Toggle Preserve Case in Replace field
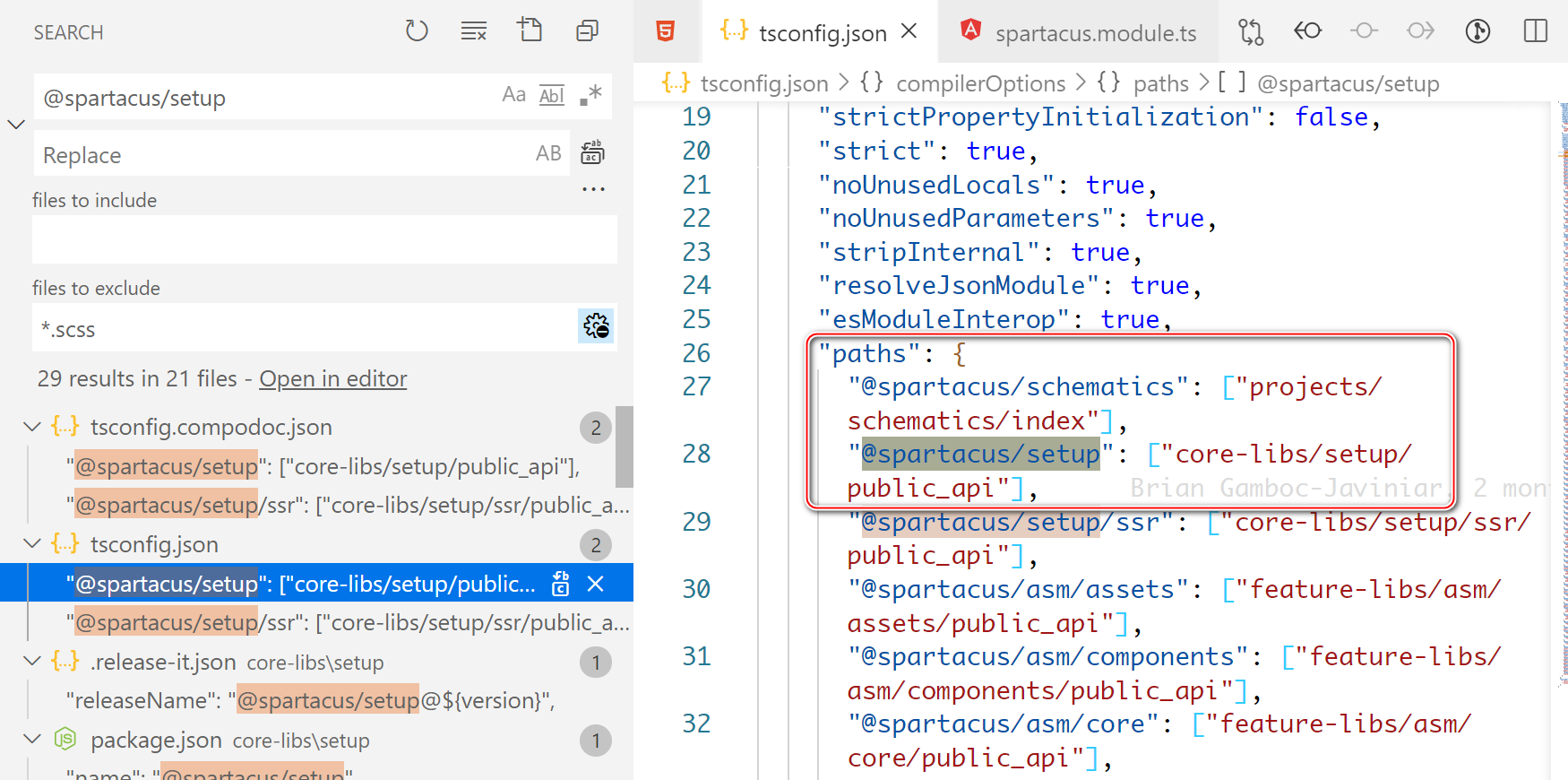The image size is (1568, 780). click(548, 153)
